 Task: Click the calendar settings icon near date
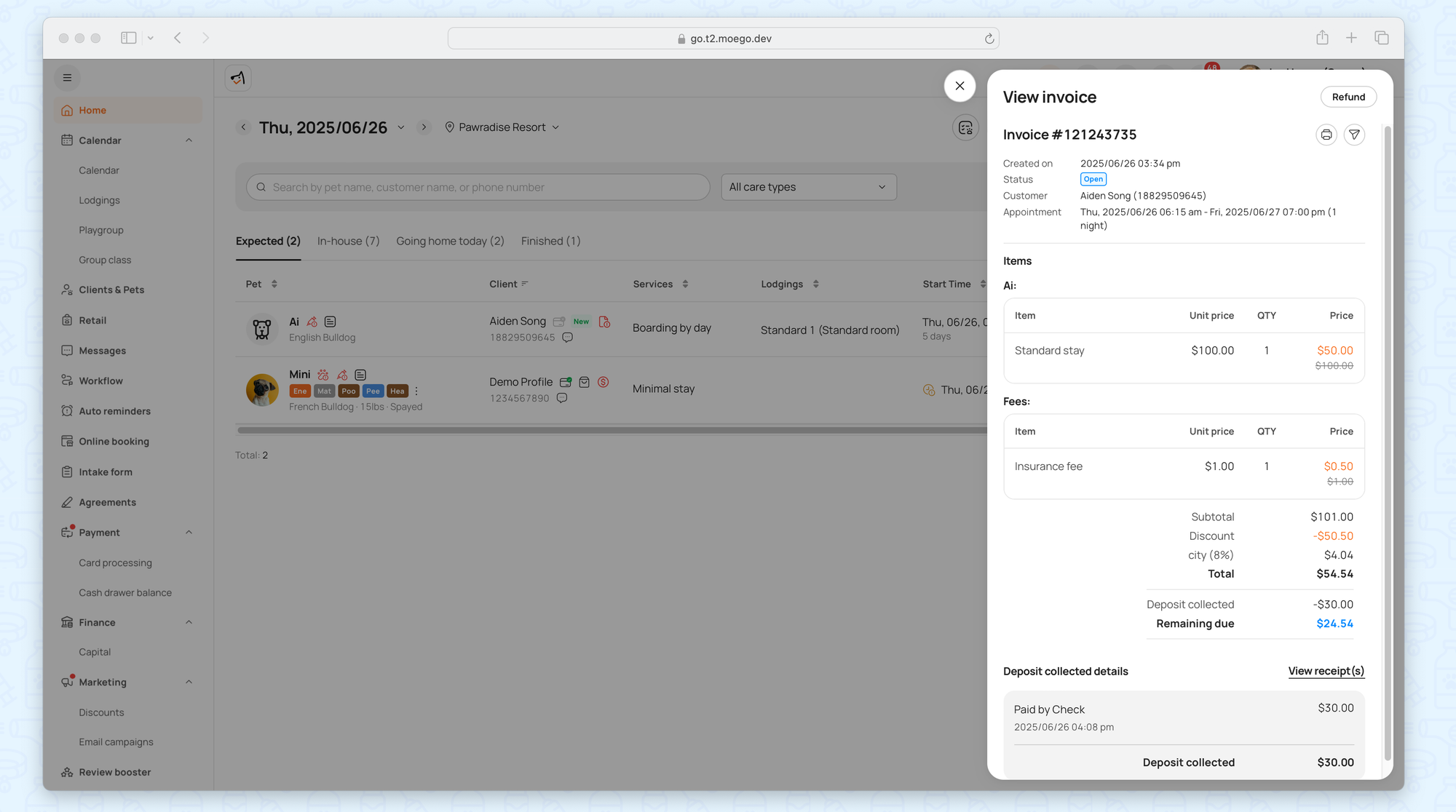(965, 128)
